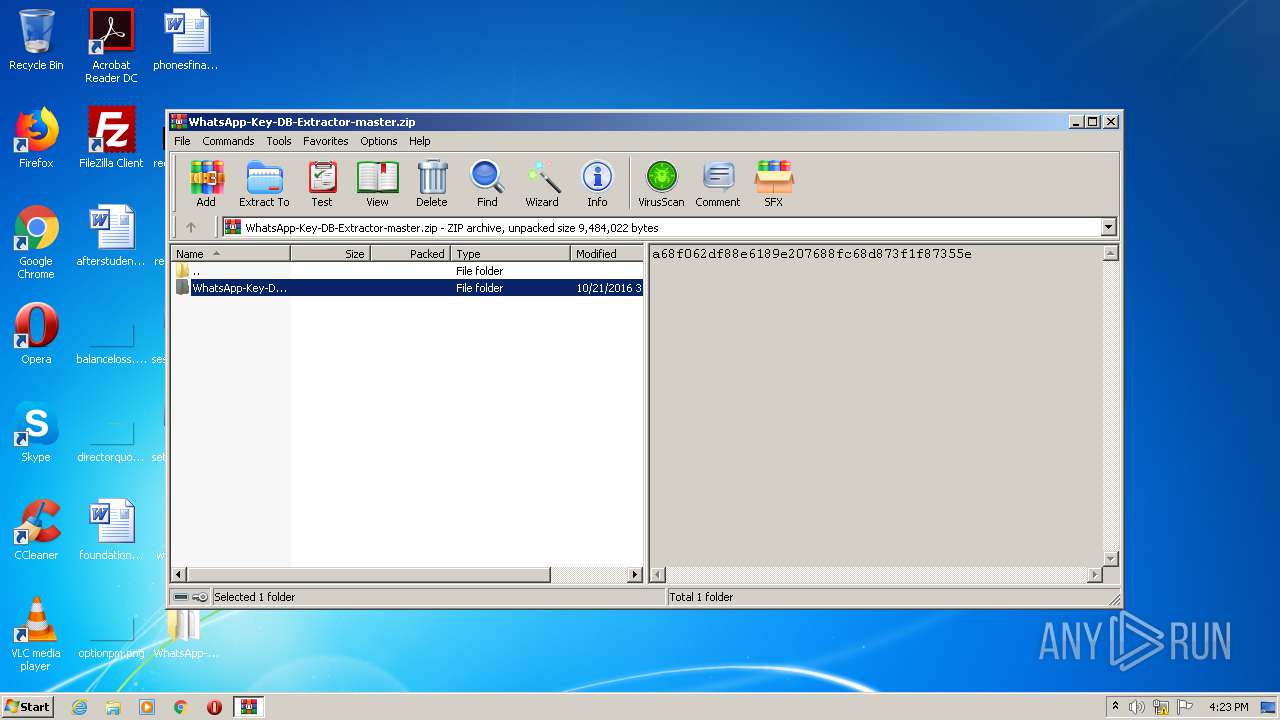Click the WinRAR taskbar button

pos(248,707)
